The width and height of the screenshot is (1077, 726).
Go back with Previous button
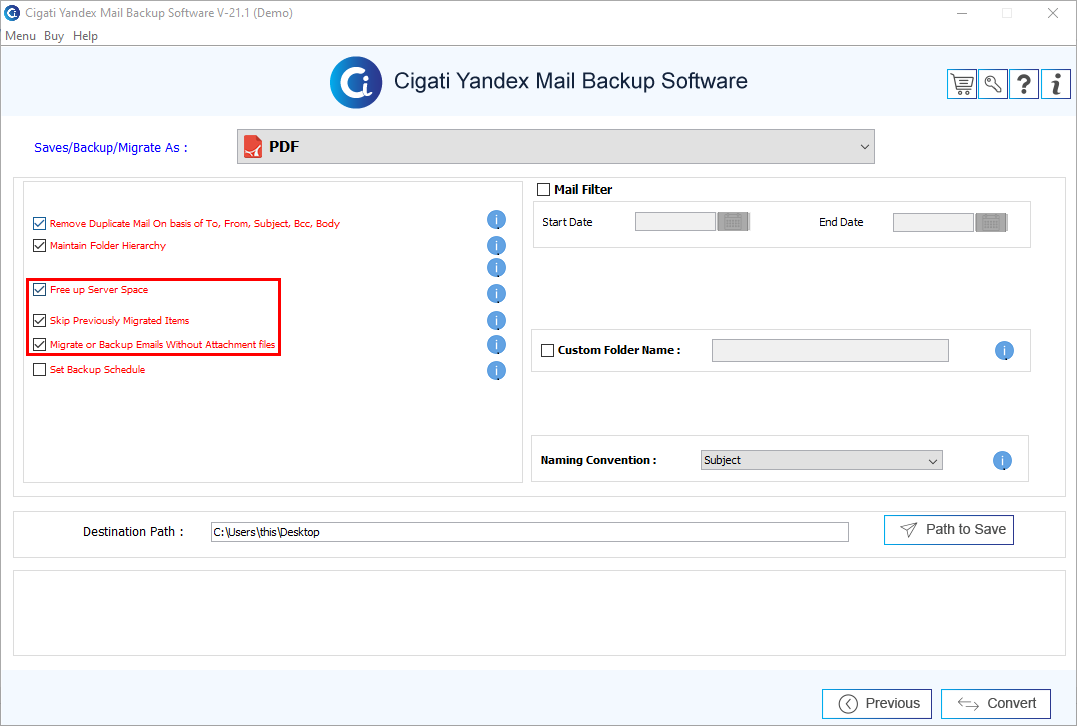(877, 703)
